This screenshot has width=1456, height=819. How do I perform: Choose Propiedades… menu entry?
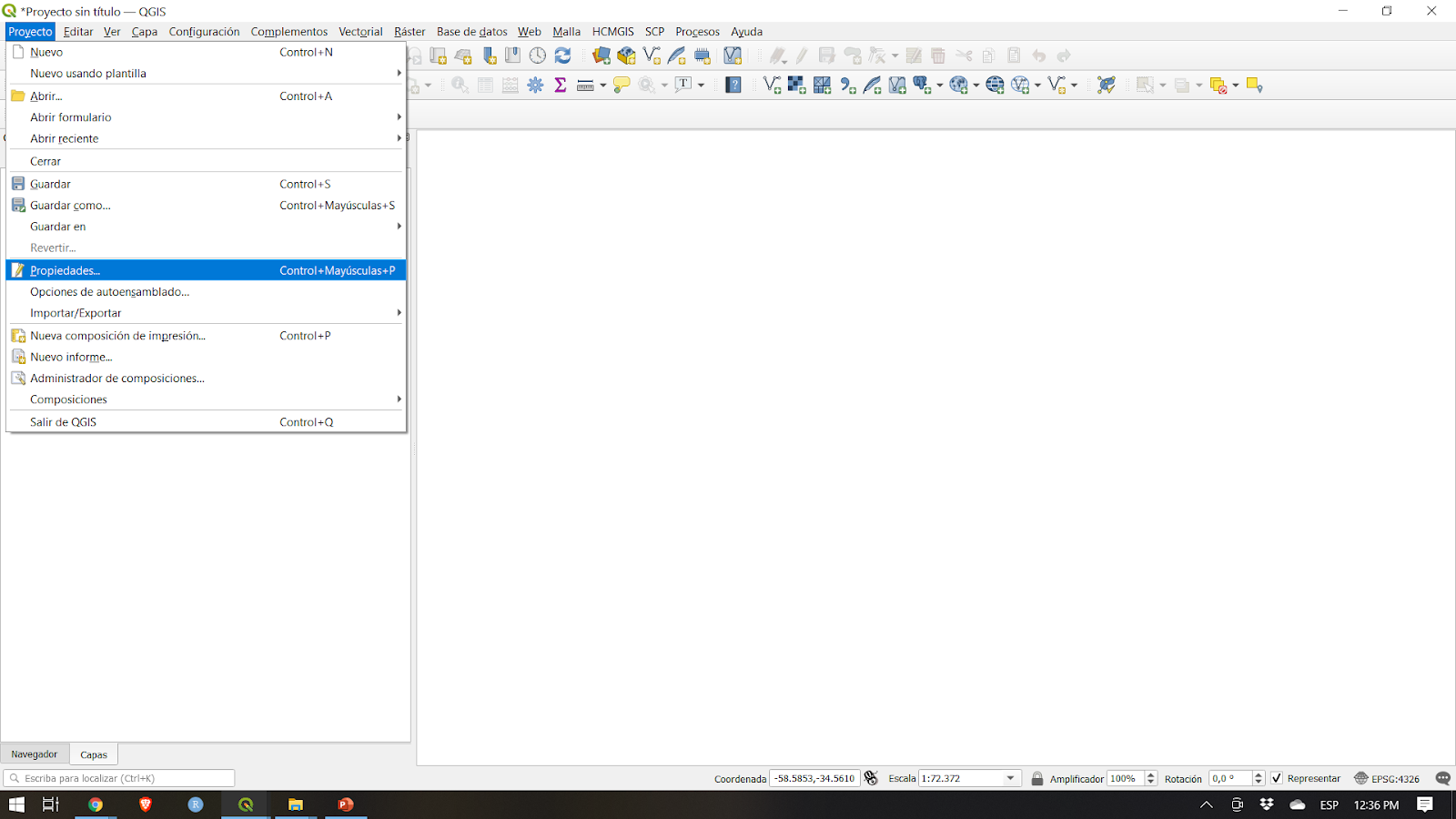pyautogui.click(x=206, y=270)
